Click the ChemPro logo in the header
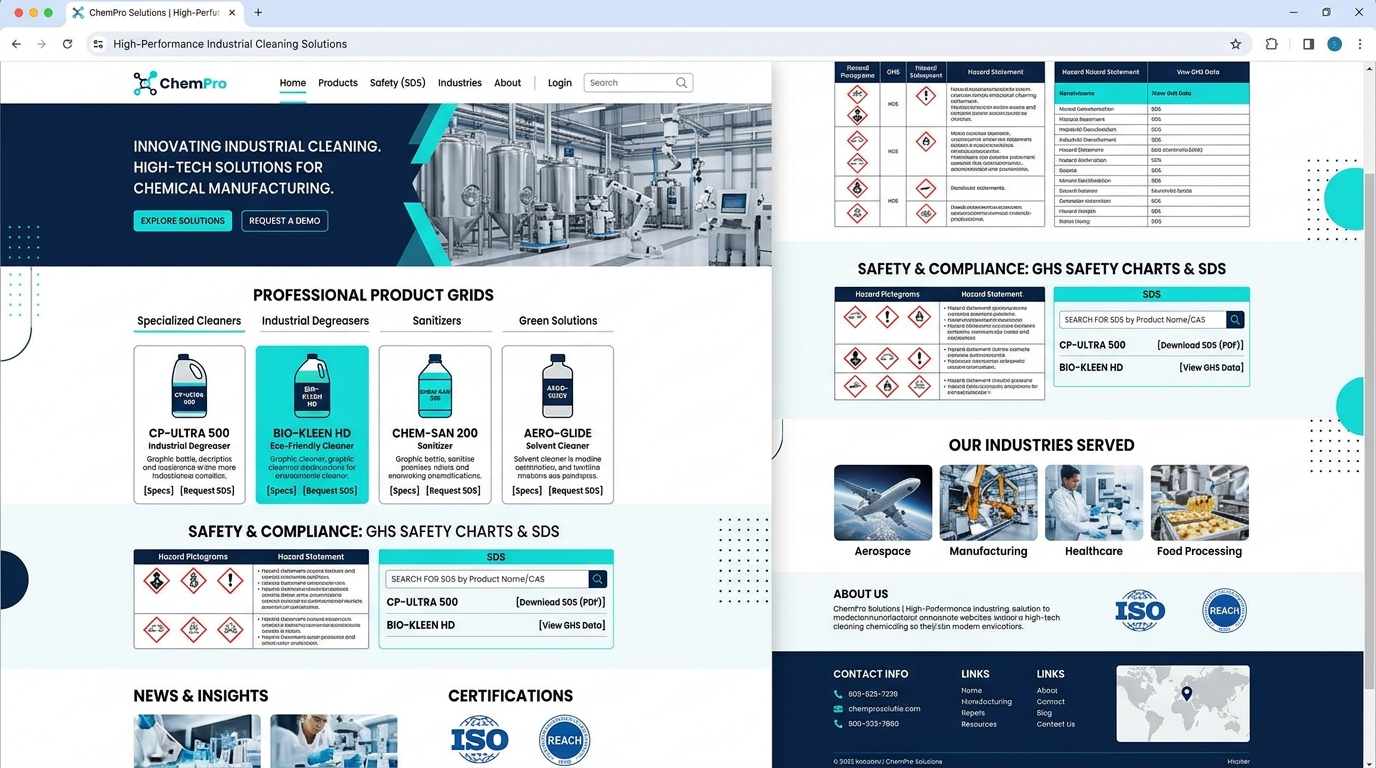The width and height of the screenshot is (1376, 768). (180, 83)
